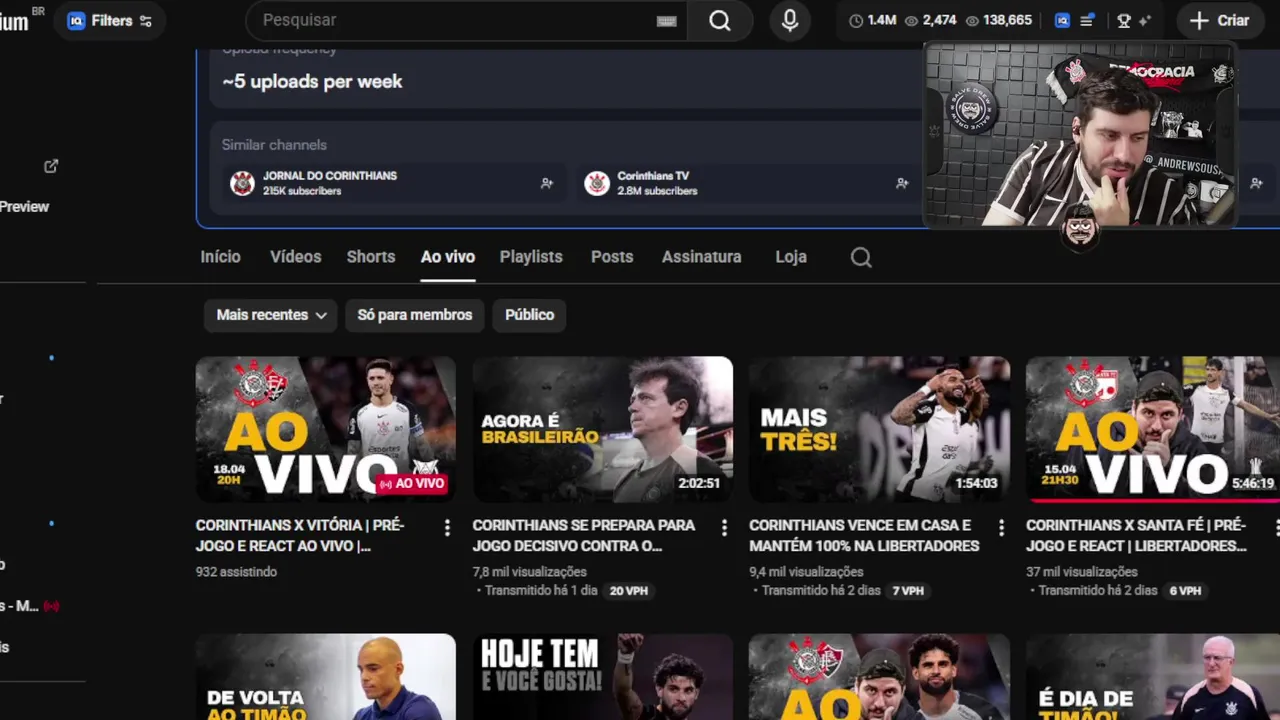
Task: Open options menu for Corinthians vence em casa video
Action: point(1001,527)
